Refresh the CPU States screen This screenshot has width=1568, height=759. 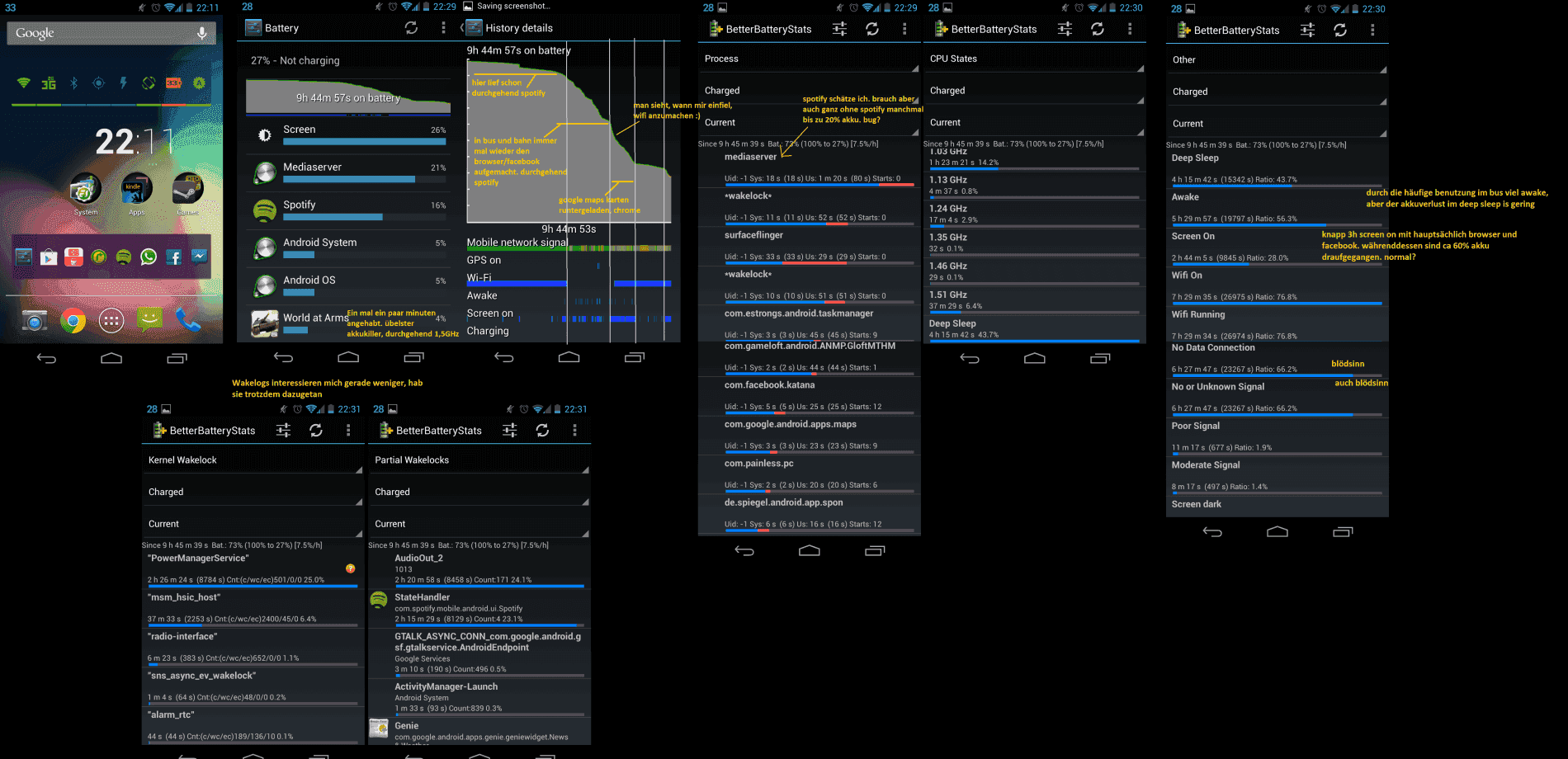[1098, 29]
